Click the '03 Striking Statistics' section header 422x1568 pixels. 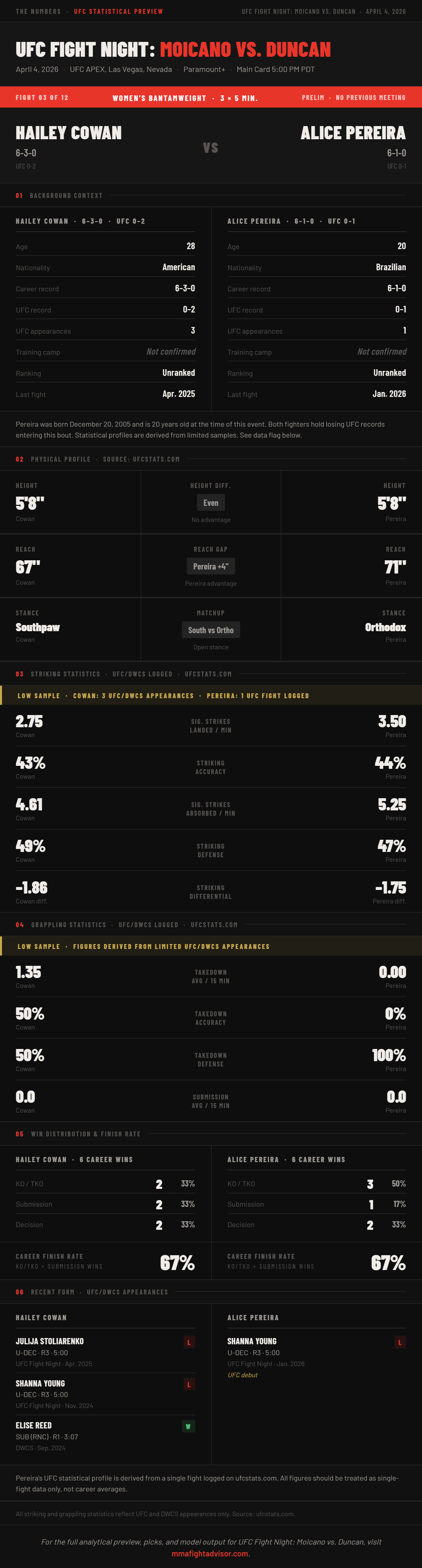(58, 674)
